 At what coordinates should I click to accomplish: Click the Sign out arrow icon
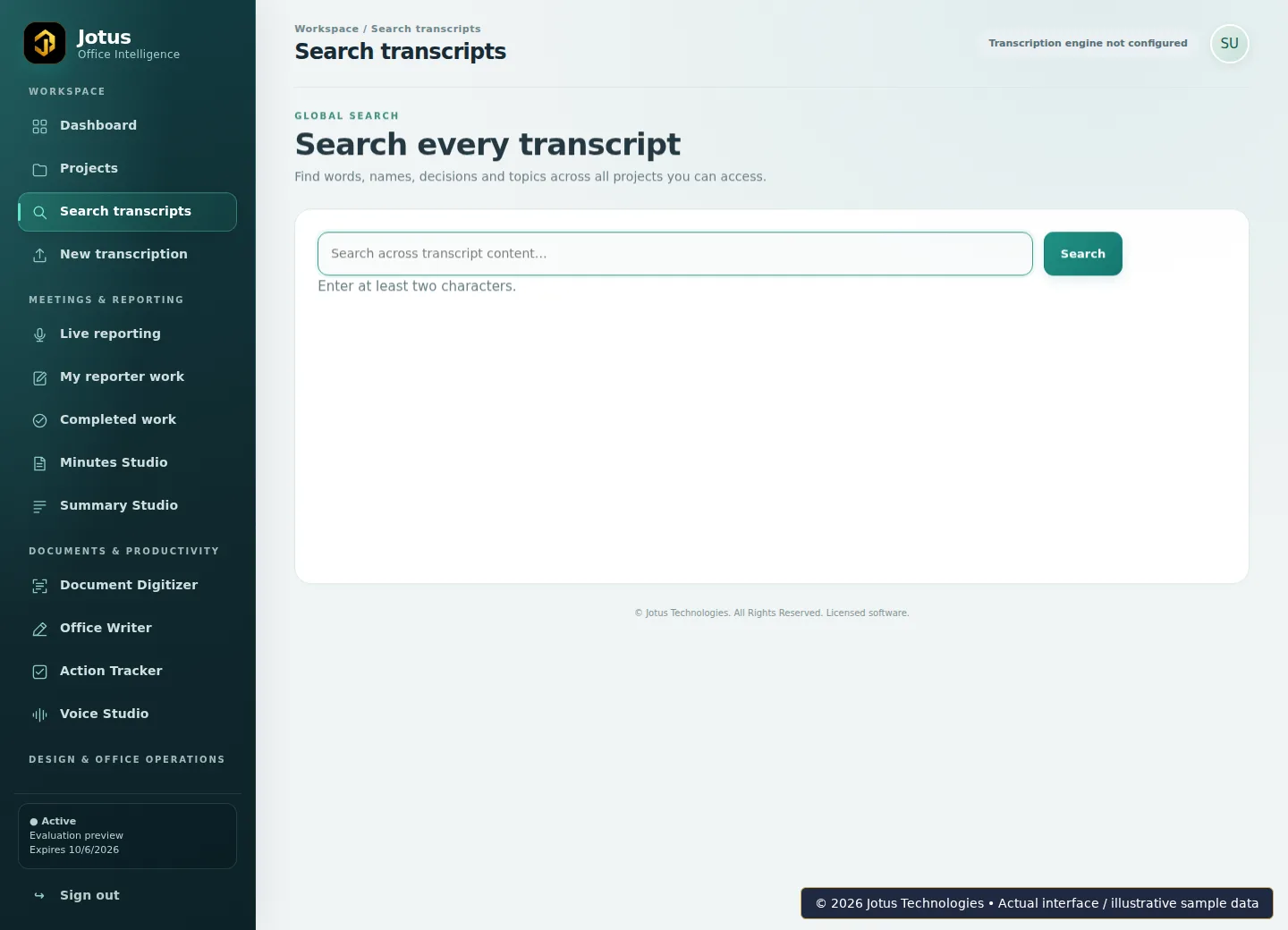tap(39, 896)
